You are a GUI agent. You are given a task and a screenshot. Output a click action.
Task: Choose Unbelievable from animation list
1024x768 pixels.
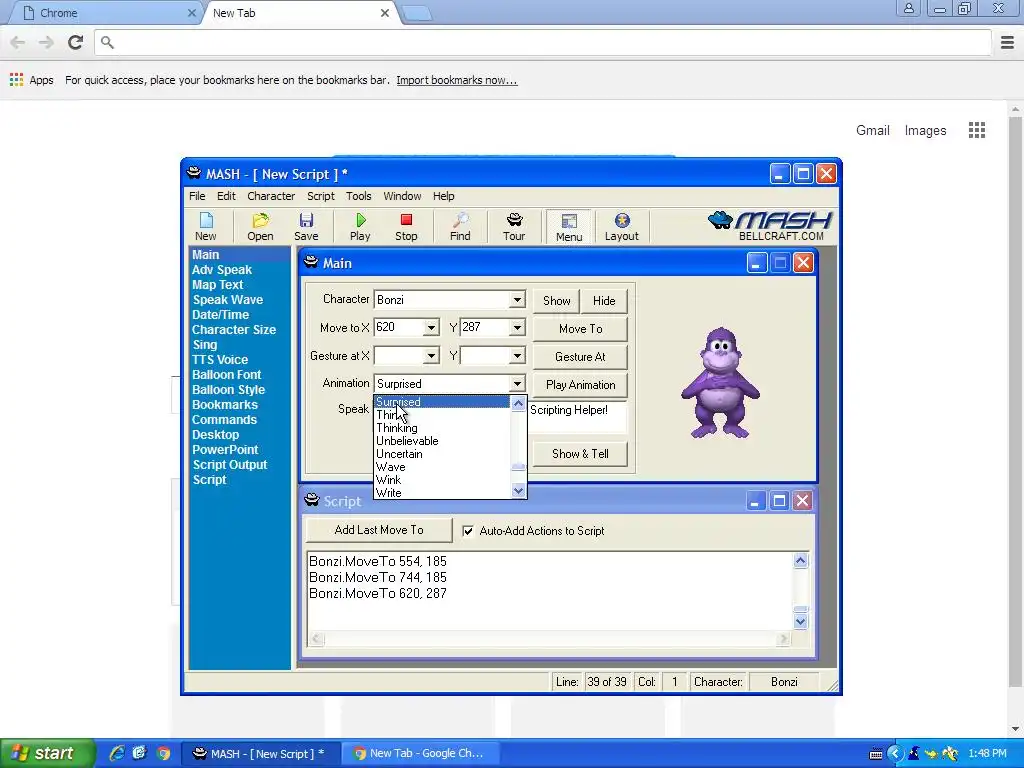point(408,441)
